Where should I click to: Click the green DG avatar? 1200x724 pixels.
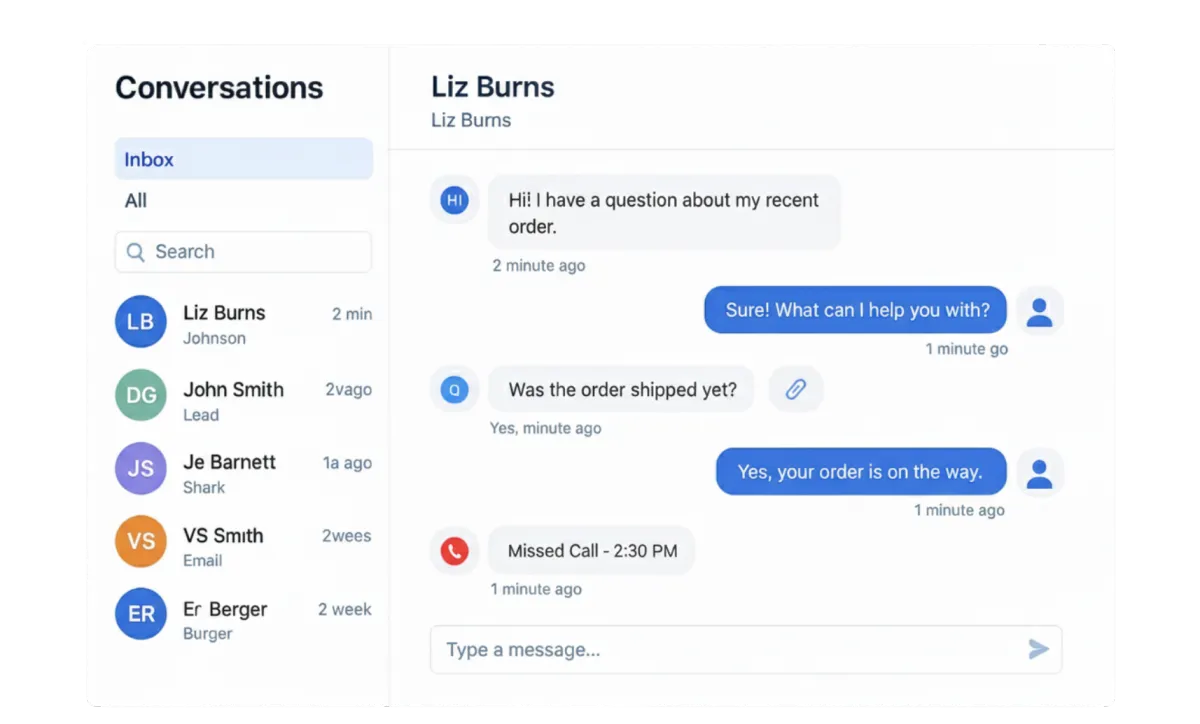click(x=141, y=395)
